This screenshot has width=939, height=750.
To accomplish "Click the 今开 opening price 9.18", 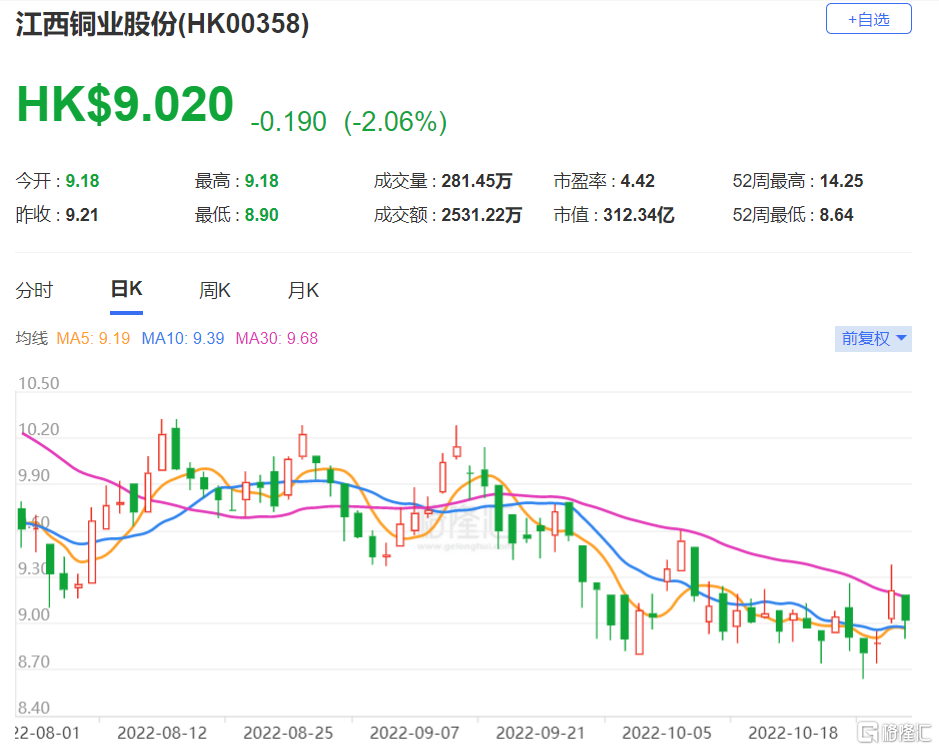I will click(82, 181).
